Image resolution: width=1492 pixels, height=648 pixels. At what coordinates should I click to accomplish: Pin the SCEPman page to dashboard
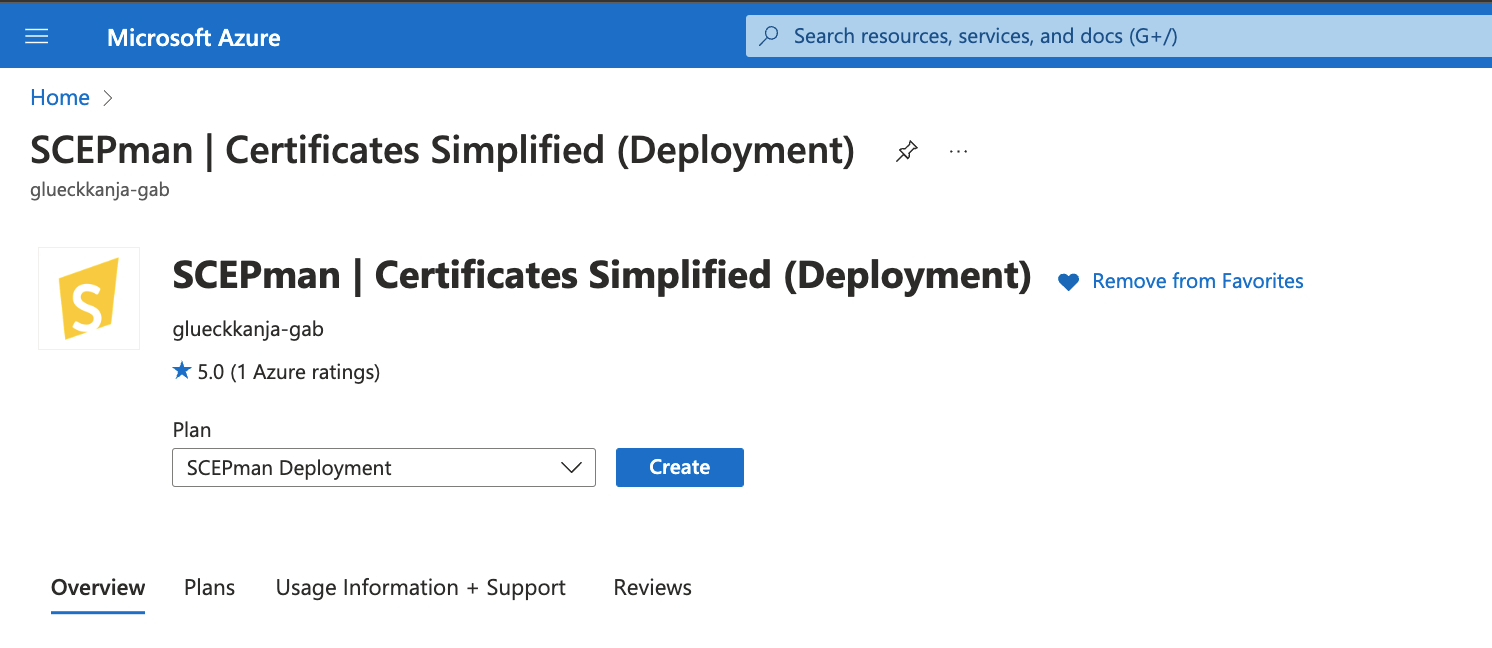907,152
